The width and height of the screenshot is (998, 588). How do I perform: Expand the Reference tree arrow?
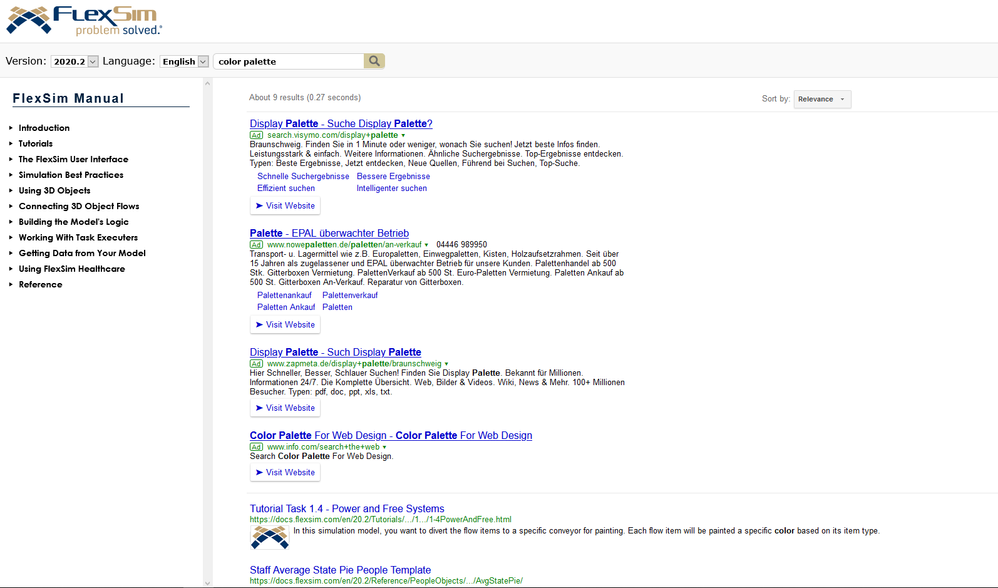(11, 284)
